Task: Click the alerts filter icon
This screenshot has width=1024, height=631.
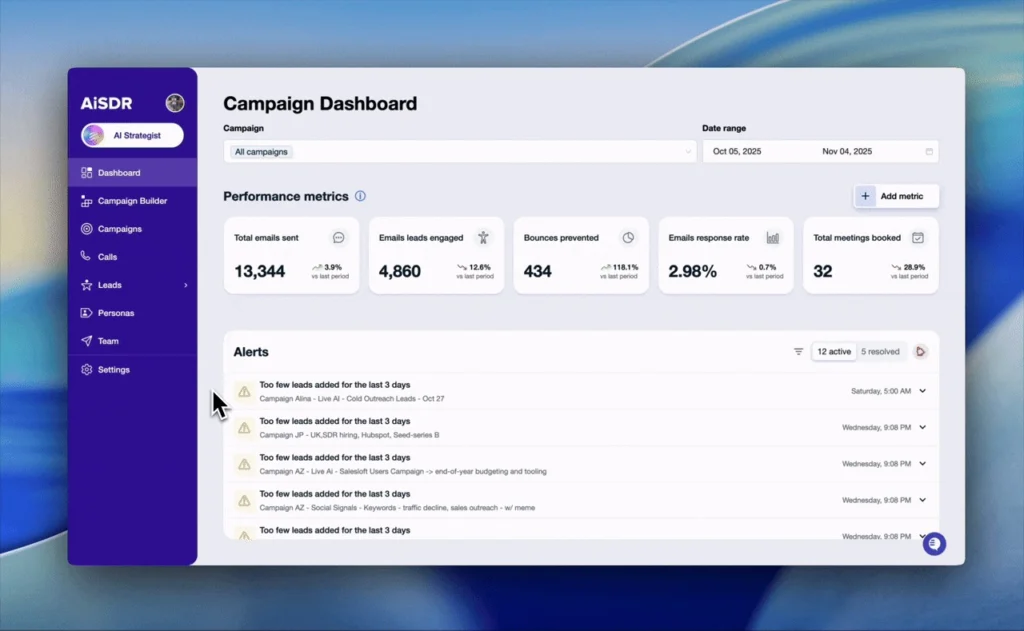Action: (798, 352)
